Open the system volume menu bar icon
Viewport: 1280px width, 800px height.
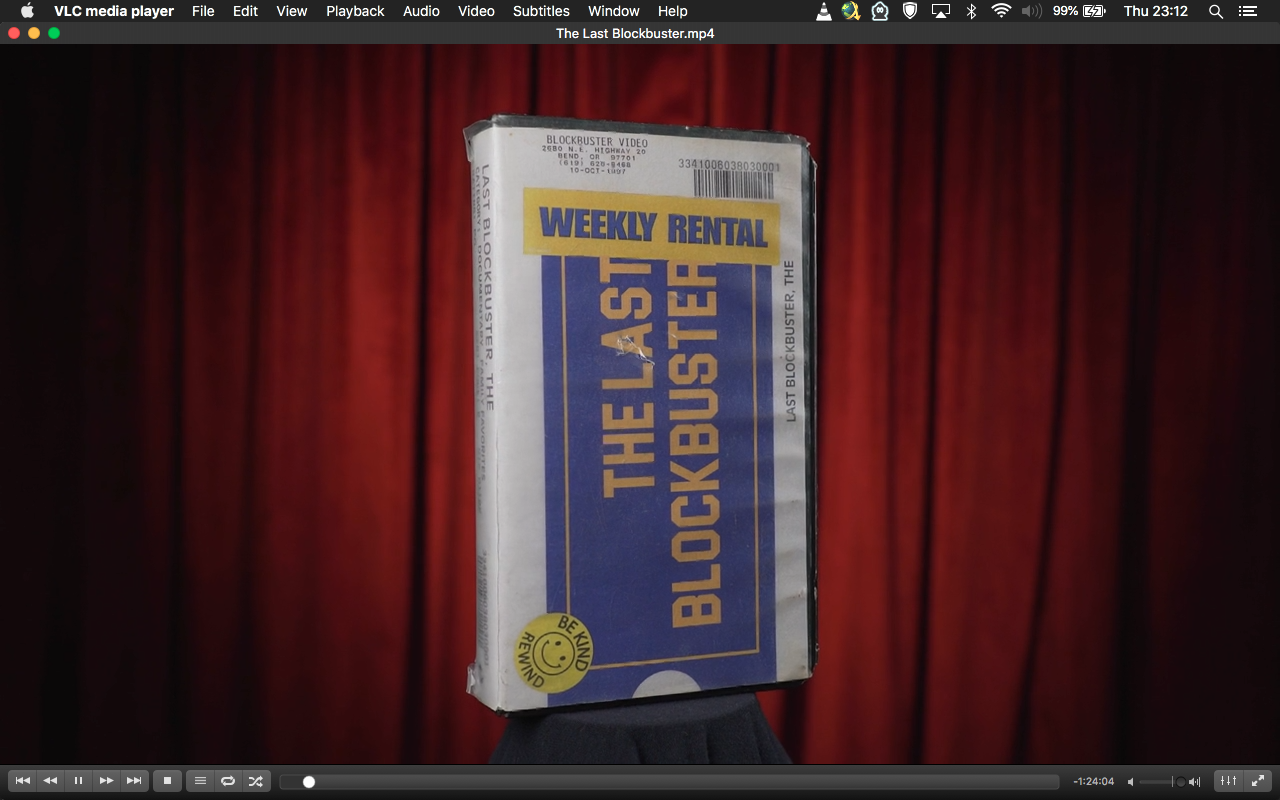point(1032,11)
